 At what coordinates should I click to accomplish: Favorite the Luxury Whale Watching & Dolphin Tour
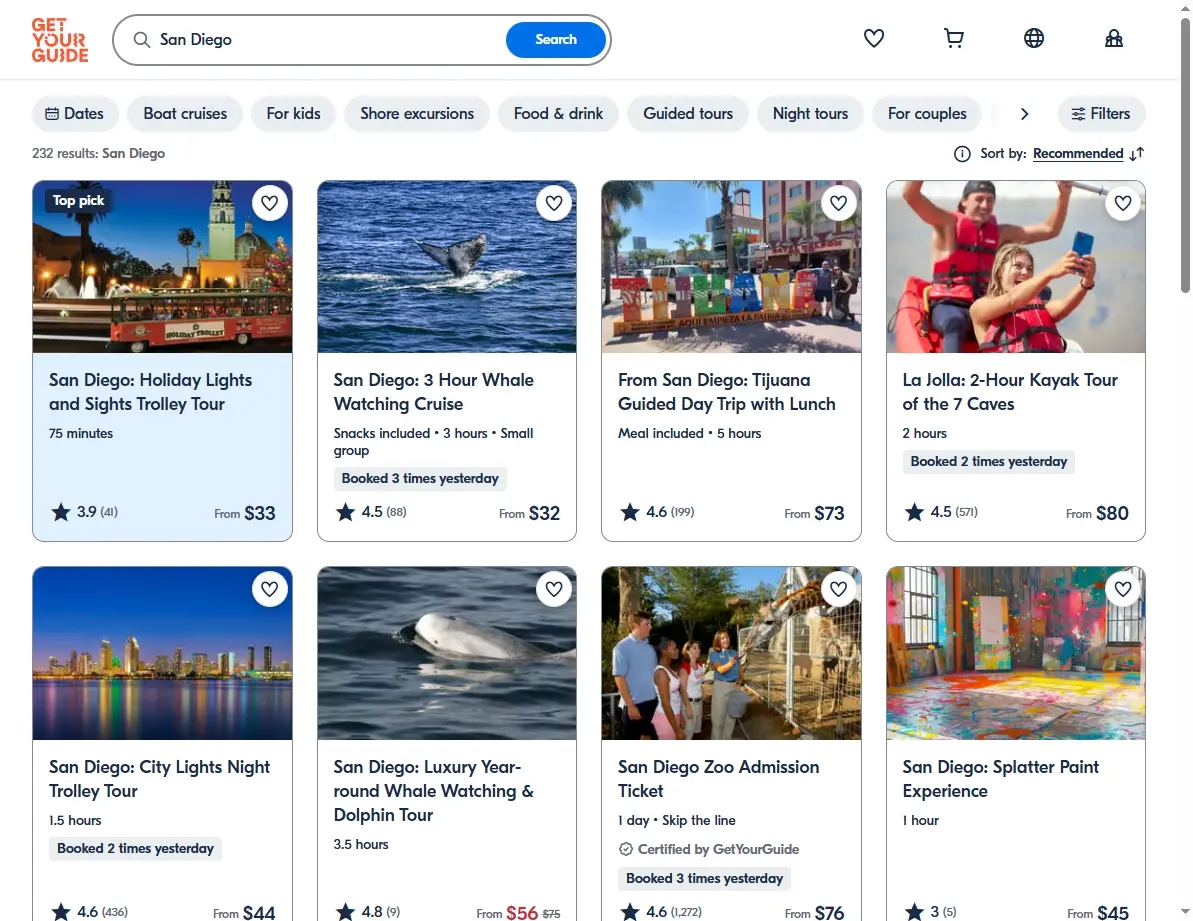point(554,589)
